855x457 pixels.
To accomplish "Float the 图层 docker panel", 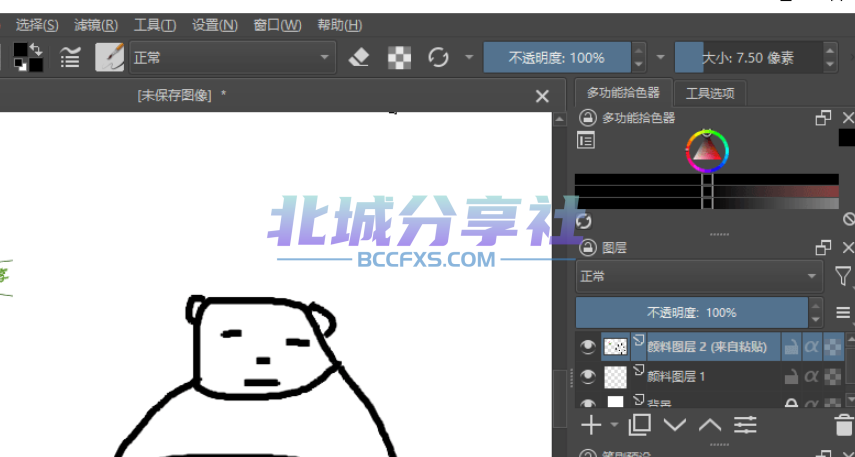I will click(823, 248).
